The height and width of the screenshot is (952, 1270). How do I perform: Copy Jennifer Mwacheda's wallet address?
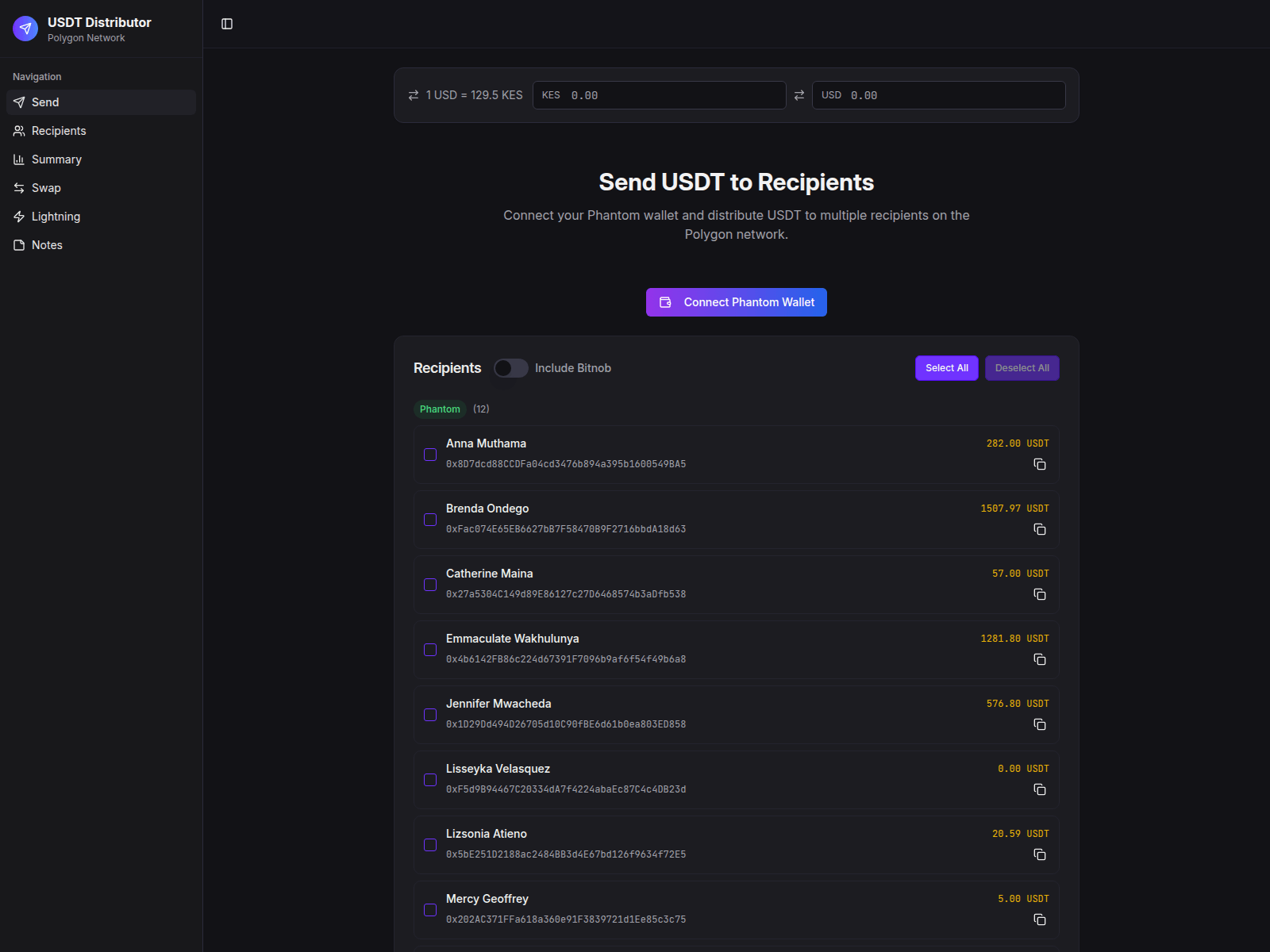(x=1040, y=724)
